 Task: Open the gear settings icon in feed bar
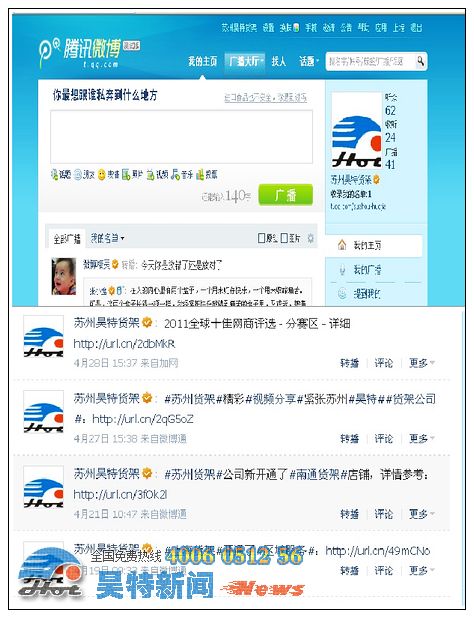tap(310, 238)
